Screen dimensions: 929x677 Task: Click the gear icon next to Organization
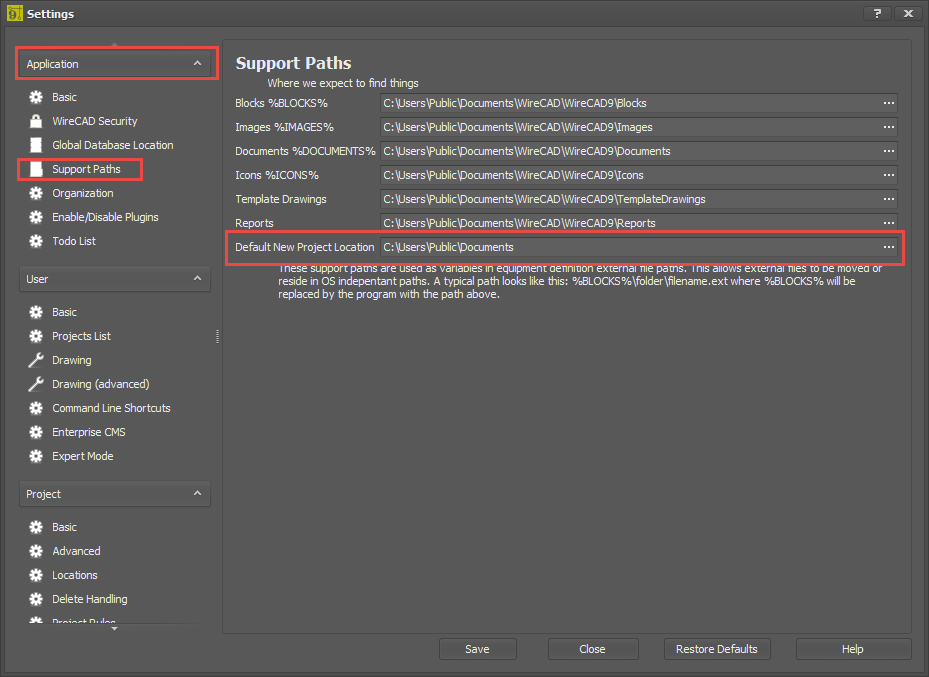tap(36, 193)
